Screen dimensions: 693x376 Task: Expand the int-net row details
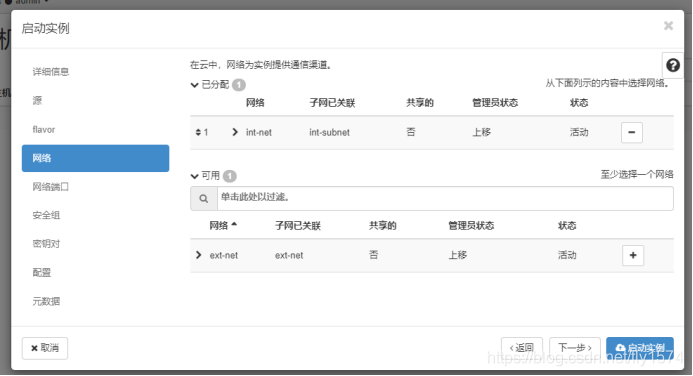point(235,132)
